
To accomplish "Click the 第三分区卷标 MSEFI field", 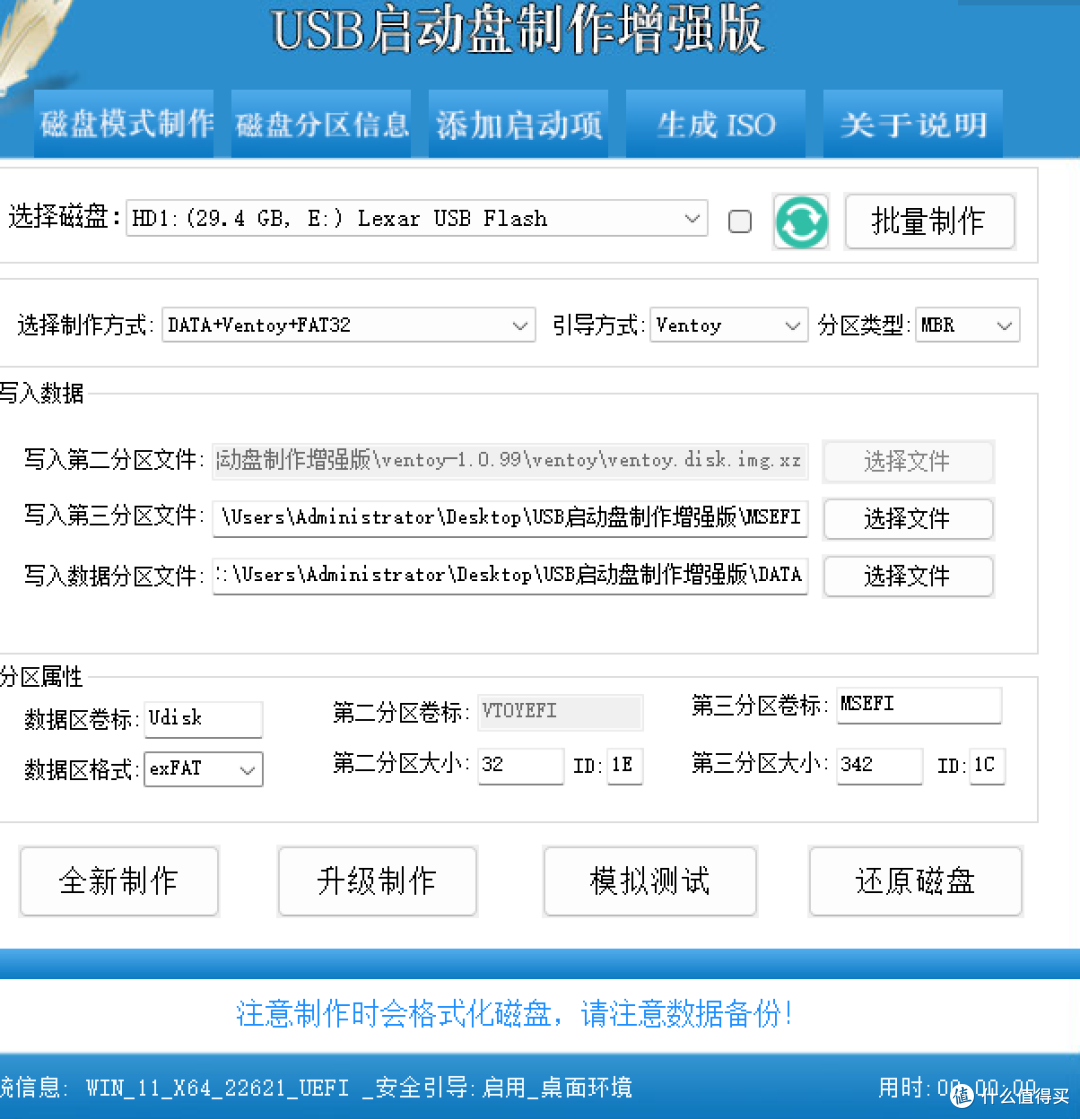I will 919,705.
